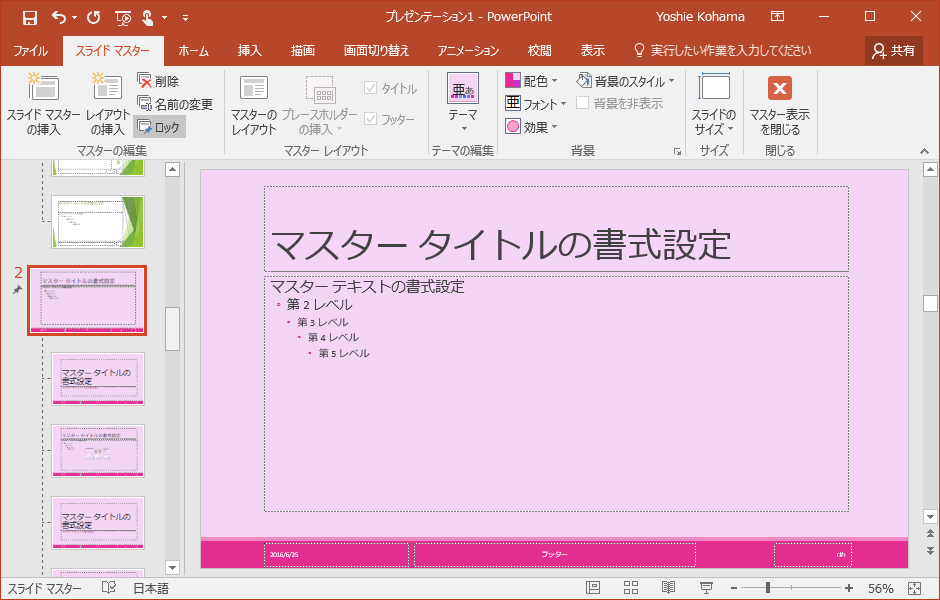Select the second layout thumbnail below master

[98, 450]
